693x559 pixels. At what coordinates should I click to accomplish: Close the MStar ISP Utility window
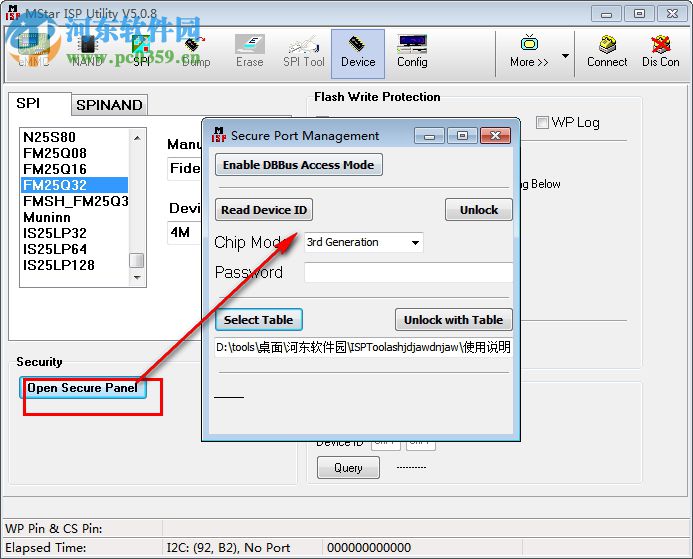673,14
